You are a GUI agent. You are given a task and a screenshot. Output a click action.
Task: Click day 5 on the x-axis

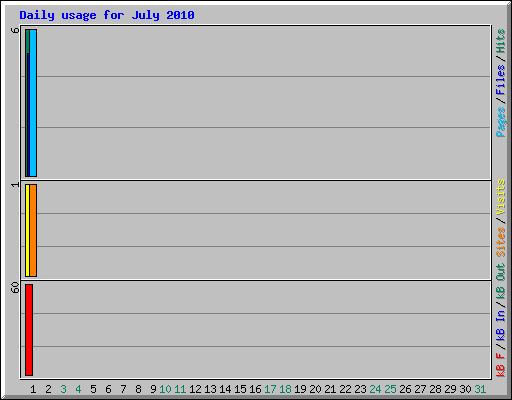[x=93, y=389]
